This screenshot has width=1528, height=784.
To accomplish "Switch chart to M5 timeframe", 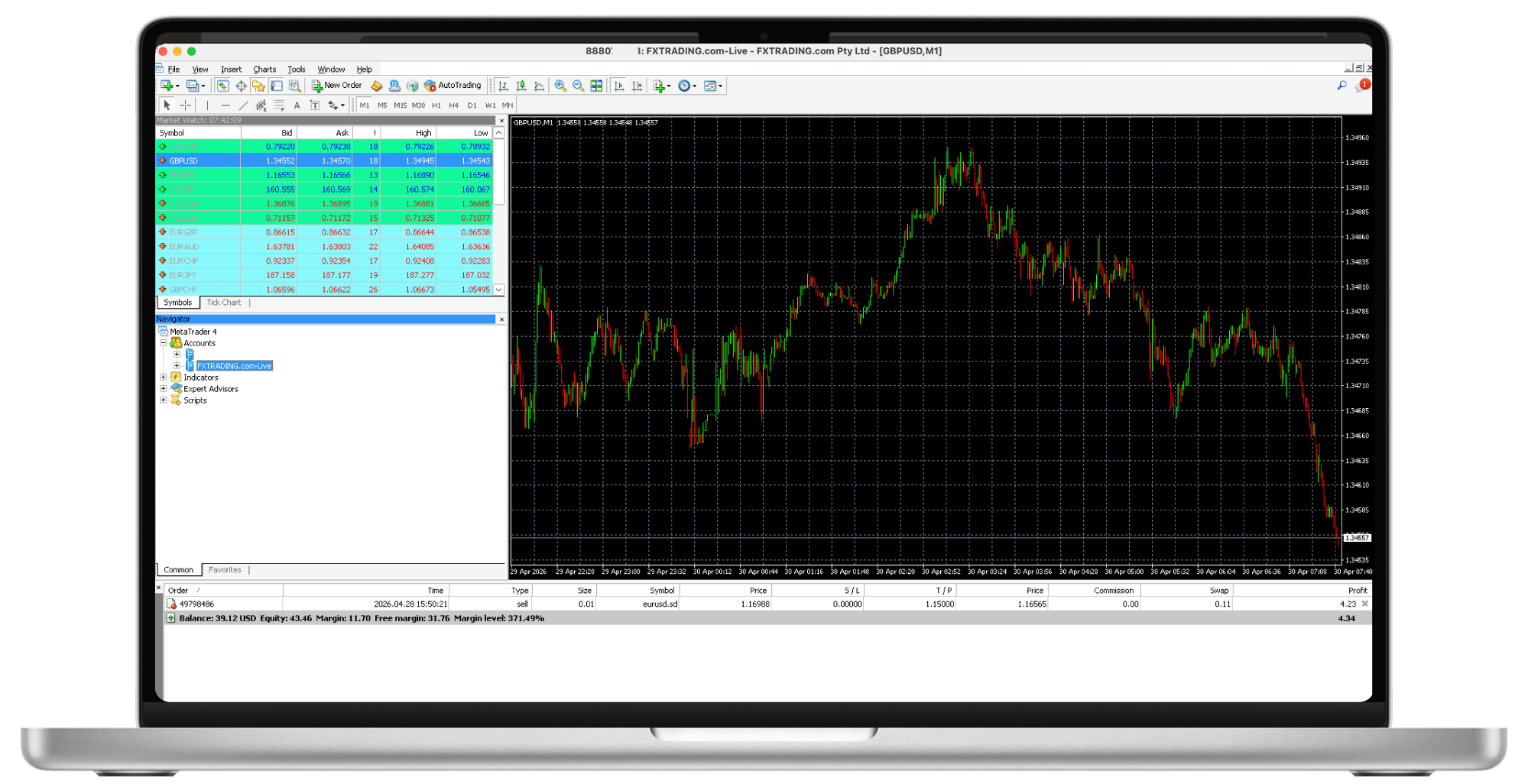I will [x=382, y=105].
